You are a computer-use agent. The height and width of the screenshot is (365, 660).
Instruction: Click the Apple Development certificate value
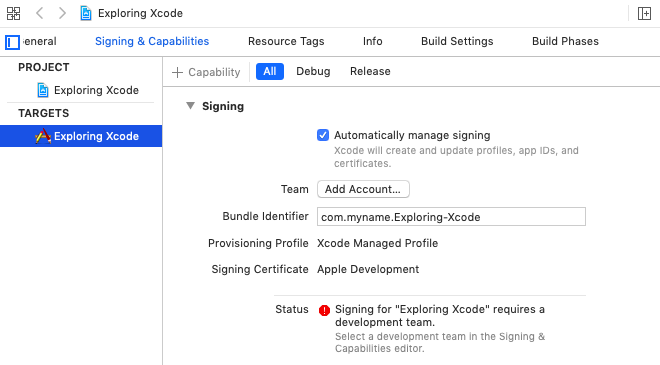point(368,269)
